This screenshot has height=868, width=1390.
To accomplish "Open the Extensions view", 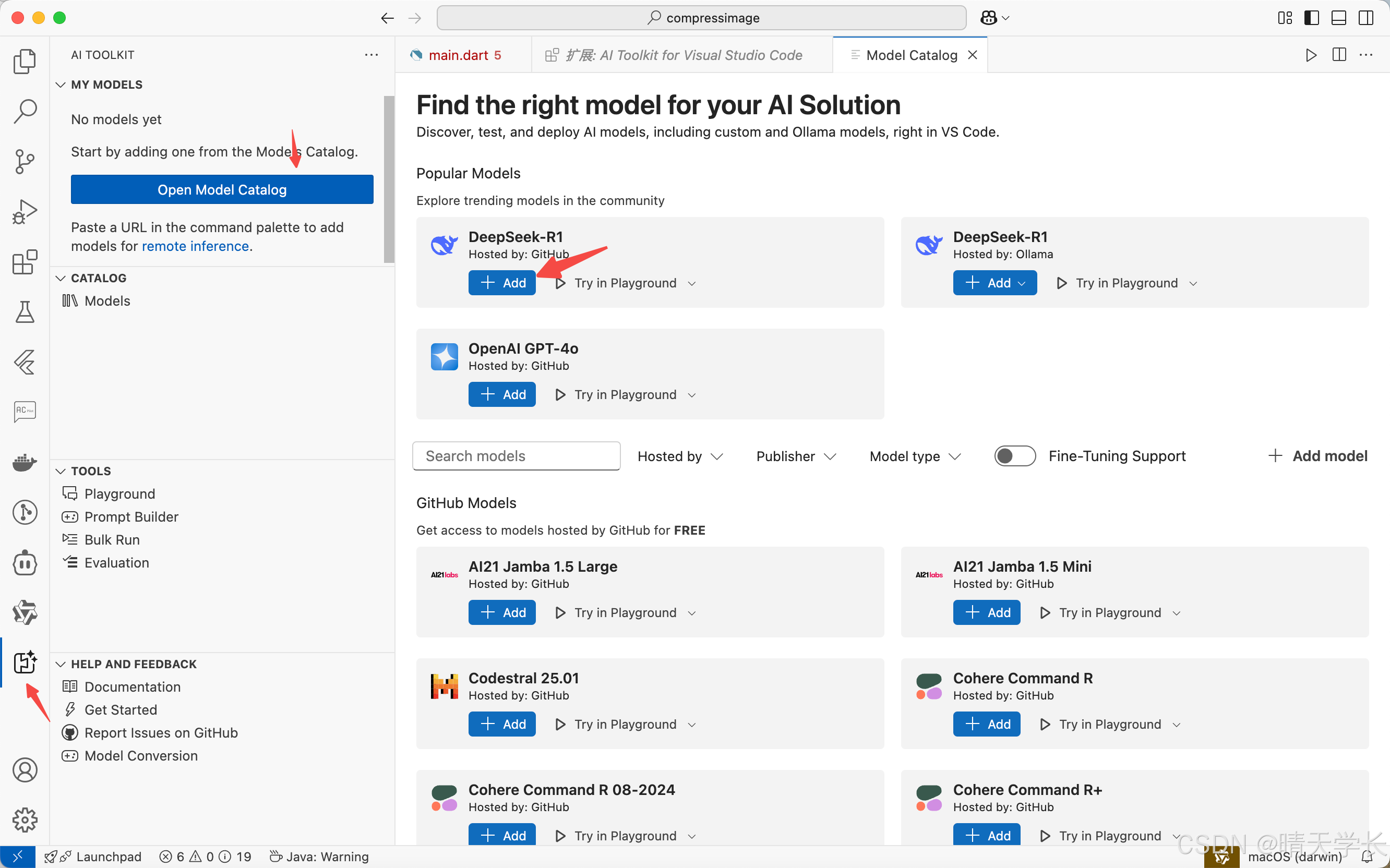I will pyautogui.click(x=25, y=262).
